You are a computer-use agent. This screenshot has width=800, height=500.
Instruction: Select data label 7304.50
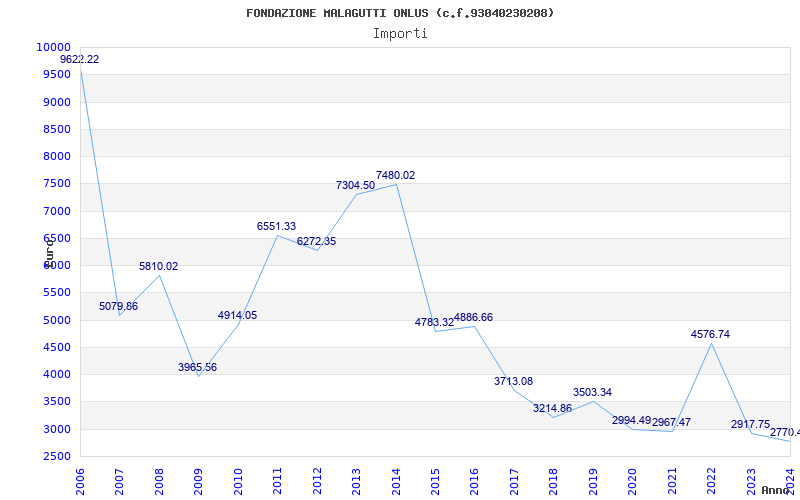[355, 185]
